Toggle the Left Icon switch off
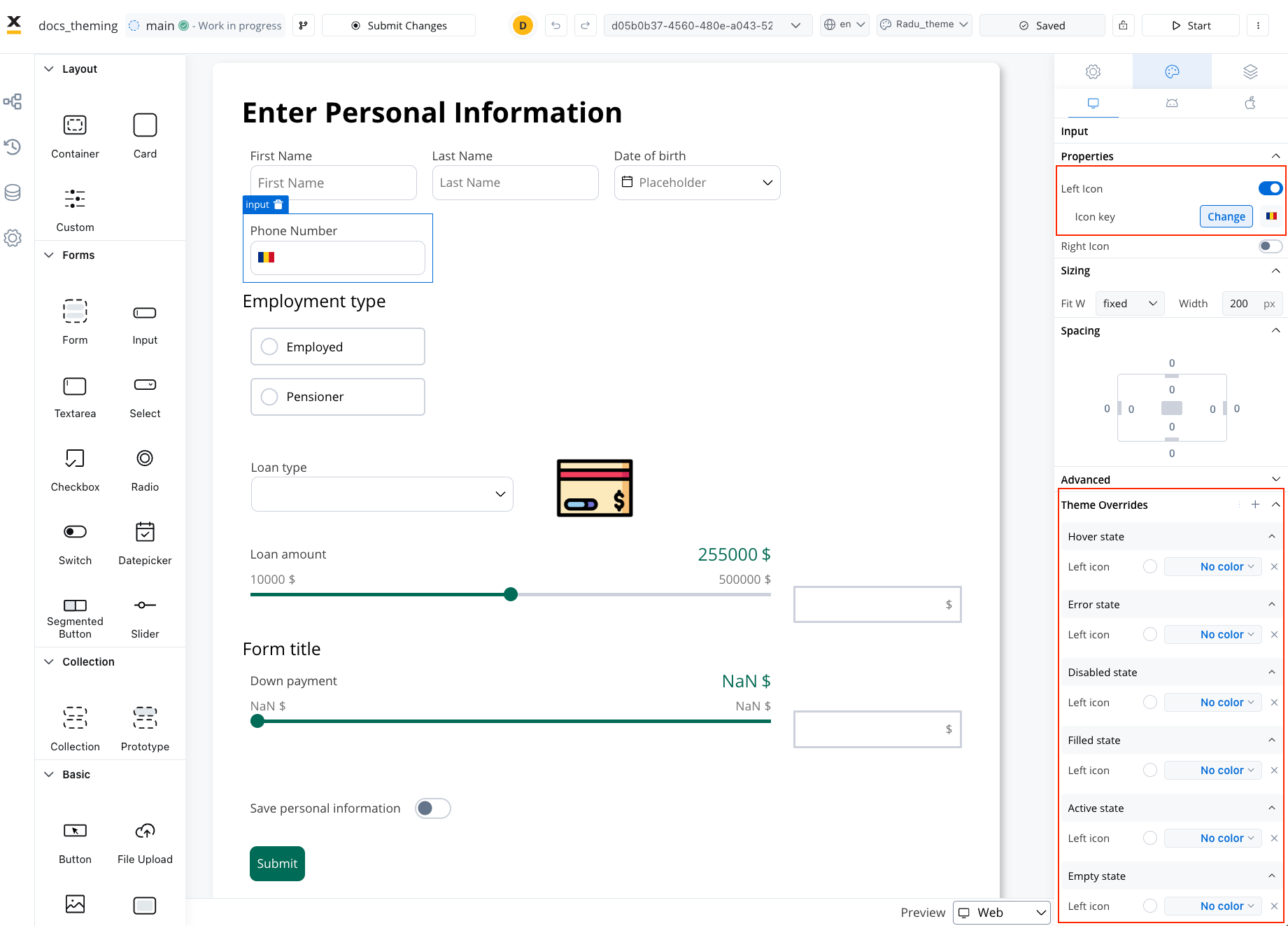This screenshot has height=926, width=1288. (1270, 188)
